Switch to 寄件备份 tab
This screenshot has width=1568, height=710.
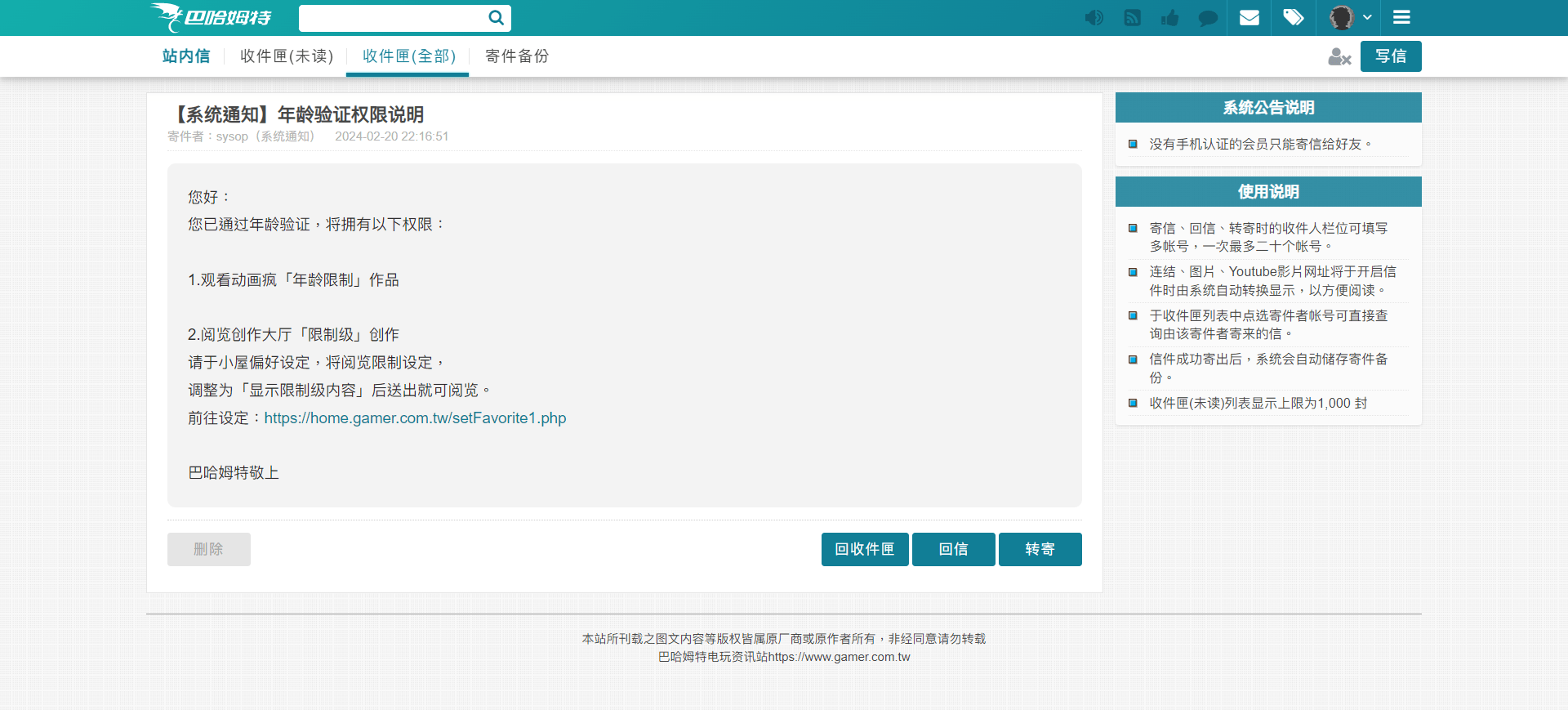517,56
